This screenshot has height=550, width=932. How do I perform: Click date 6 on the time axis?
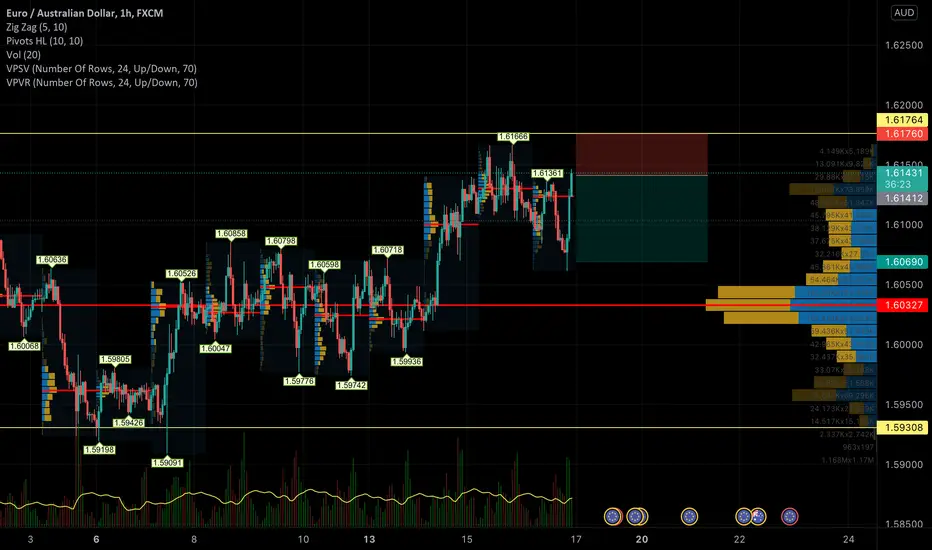point(96,539)
